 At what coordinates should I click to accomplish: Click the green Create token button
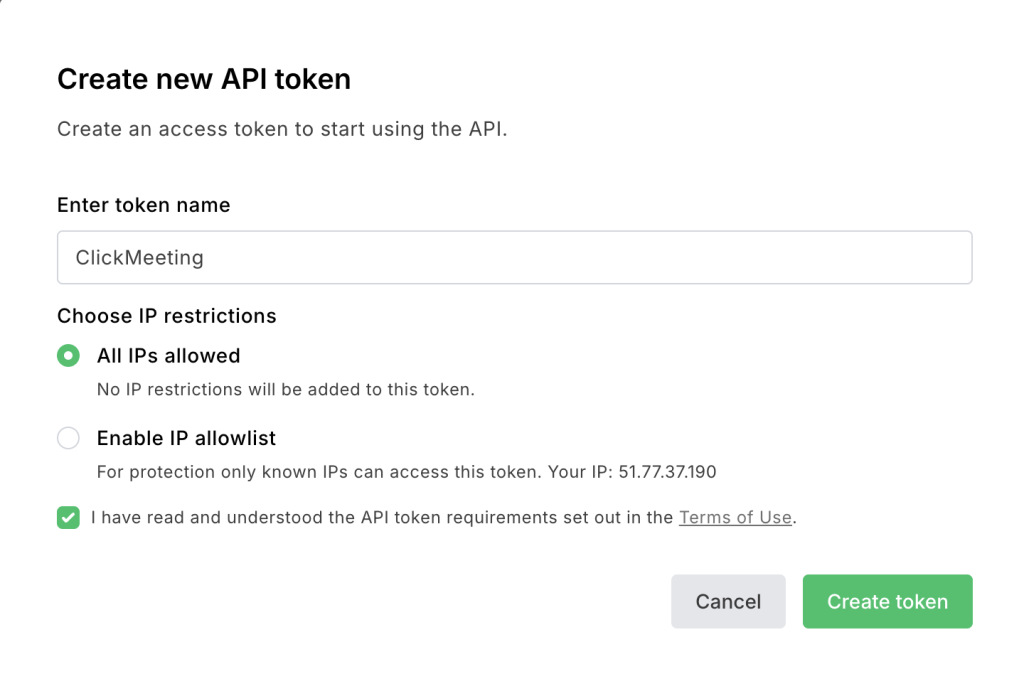(887, 601)
